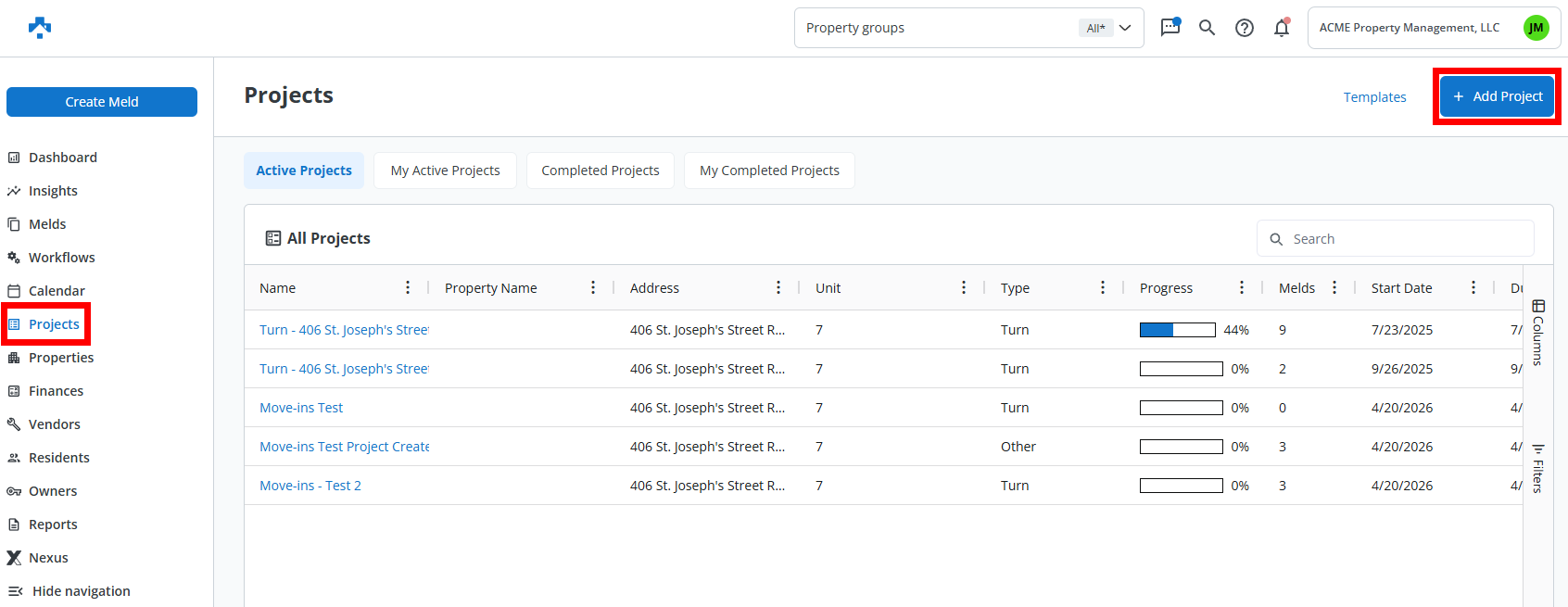Viewport: 1568px width, 607px height.
Task: Switch to Completed Projects tab
Action: coord(601,171)
